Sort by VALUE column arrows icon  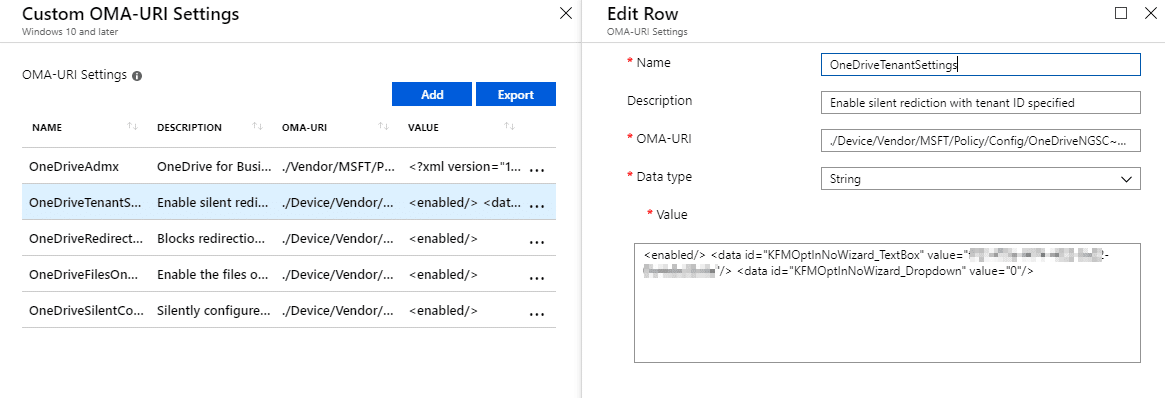tap(510, 127)
